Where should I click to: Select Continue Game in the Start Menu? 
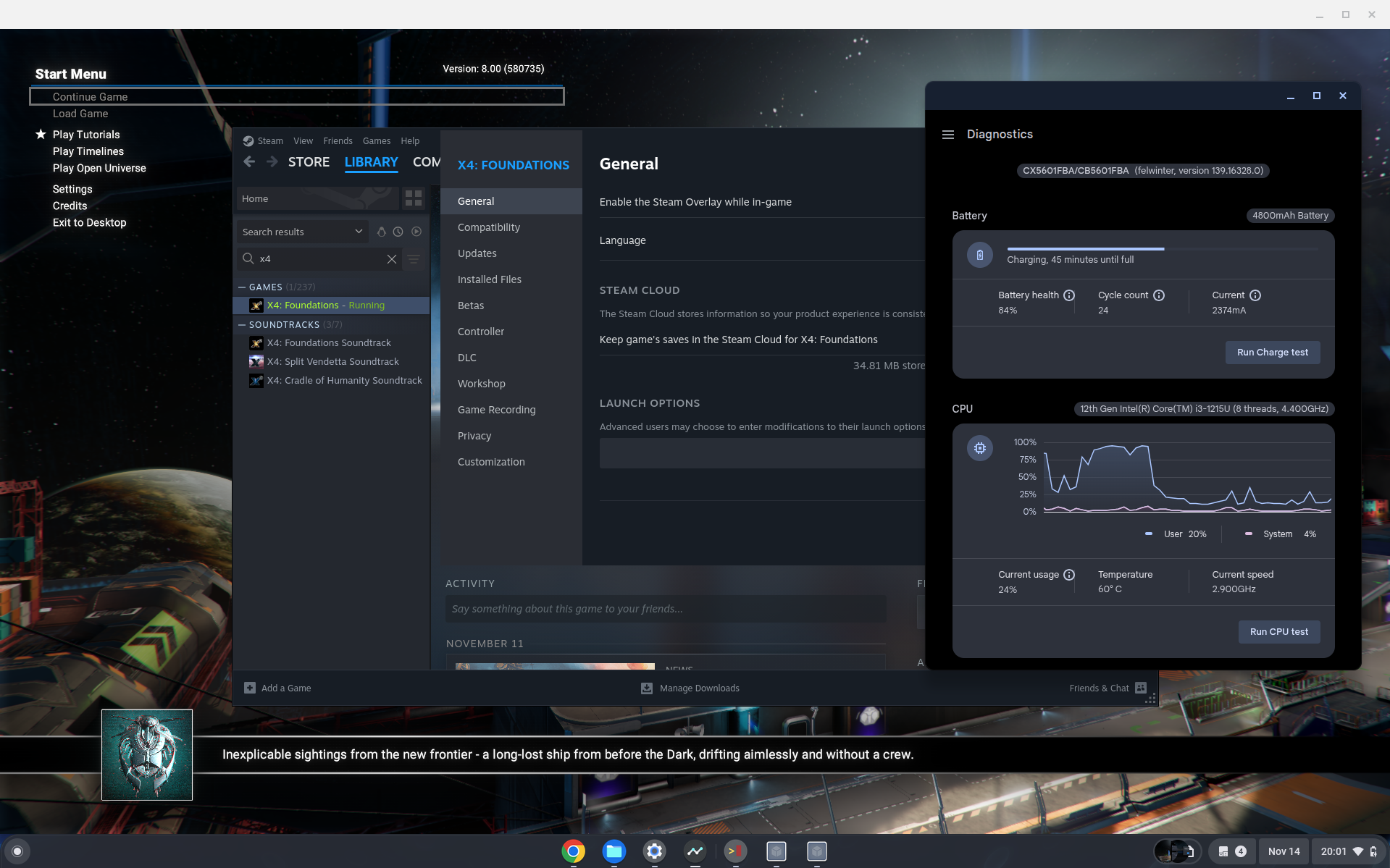(297, 96)
